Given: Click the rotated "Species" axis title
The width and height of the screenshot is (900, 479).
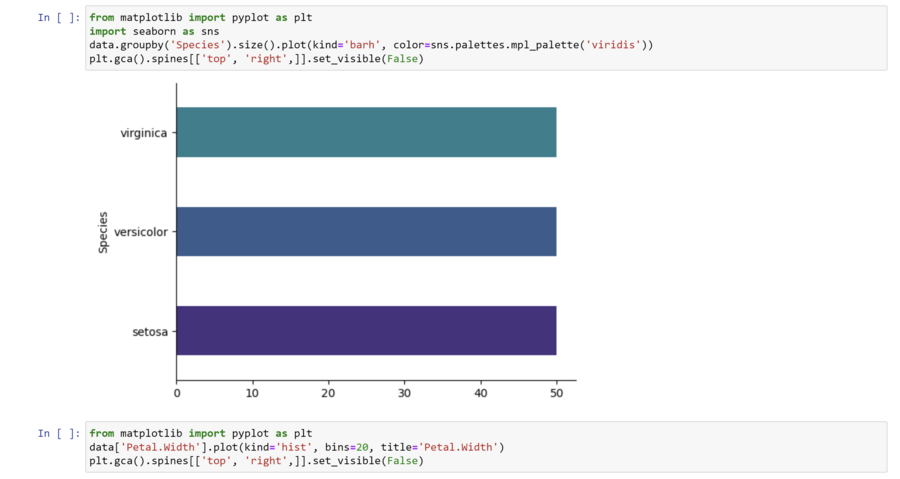Looking at the screenshot, I should pyautogui.click(x=103, y=231).
